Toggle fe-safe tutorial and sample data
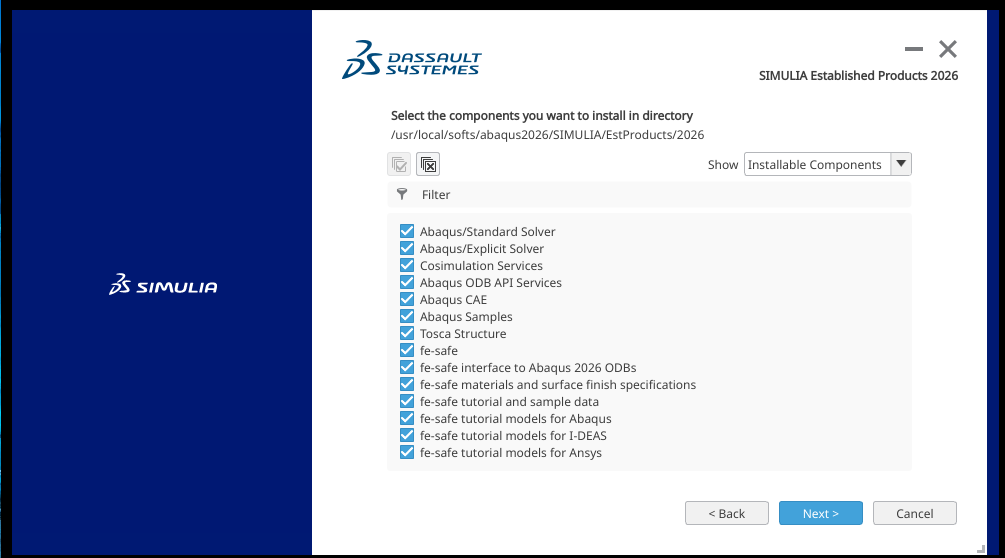 click(407, 401)
